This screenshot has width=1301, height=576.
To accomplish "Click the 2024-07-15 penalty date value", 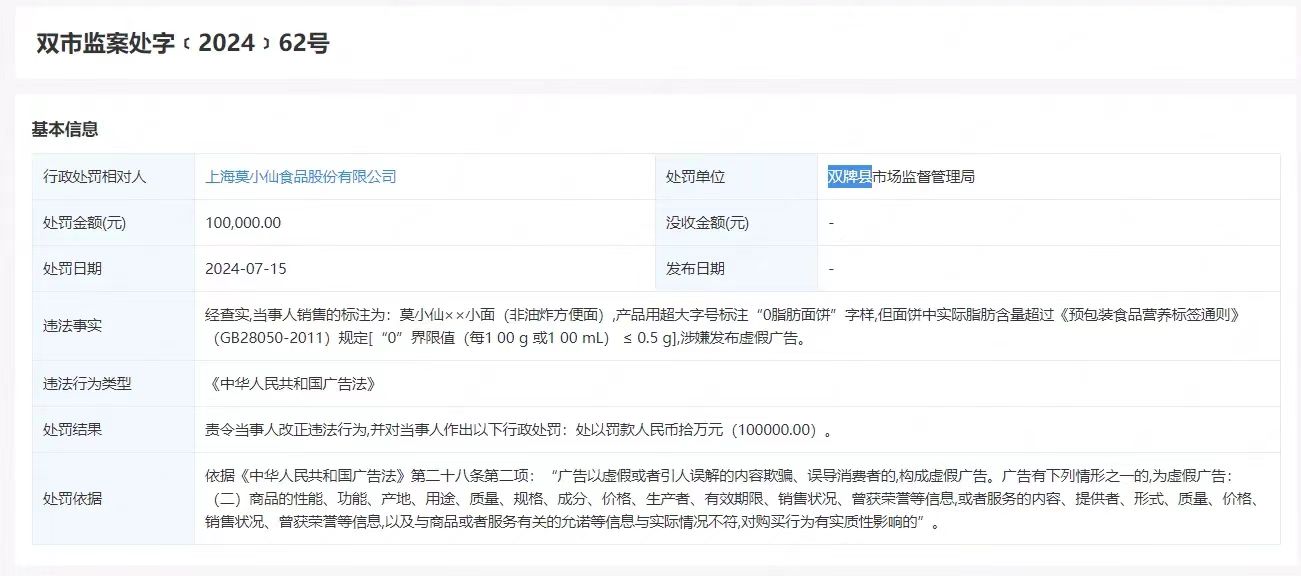I will click(x=246, y=269).
